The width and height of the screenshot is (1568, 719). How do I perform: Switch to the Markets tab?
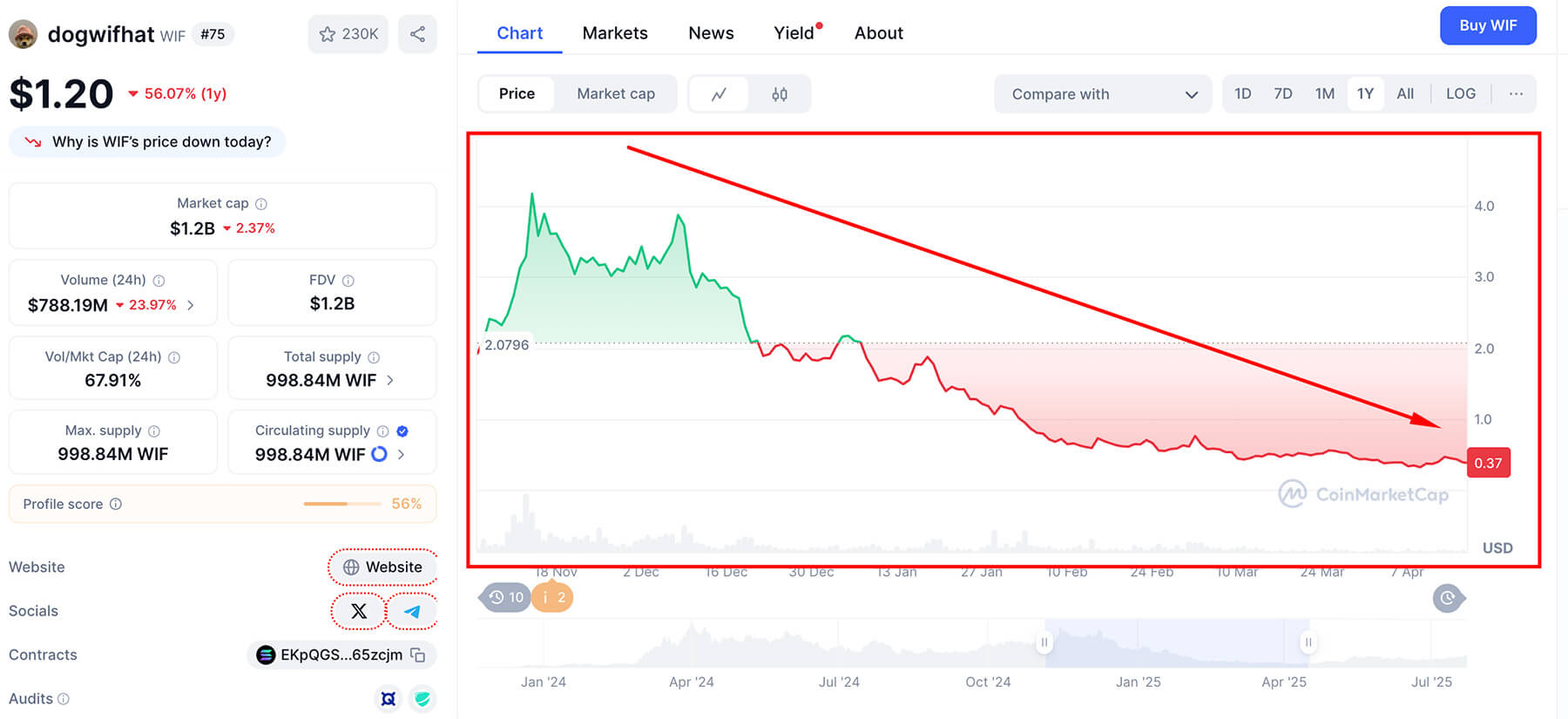615,32
